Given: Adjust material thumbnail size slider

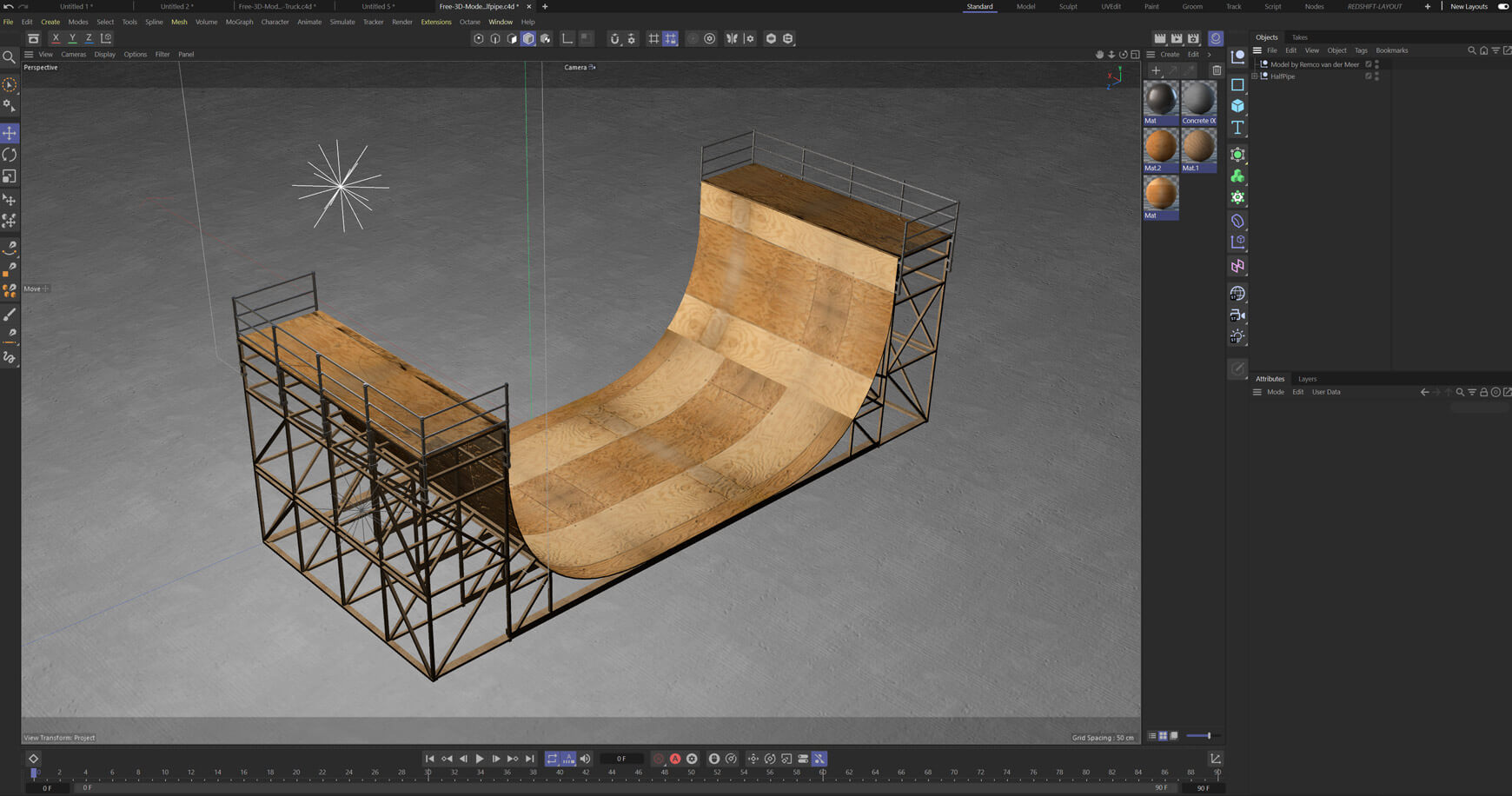Looking at the screenshot, I should tap(1202, 736).
